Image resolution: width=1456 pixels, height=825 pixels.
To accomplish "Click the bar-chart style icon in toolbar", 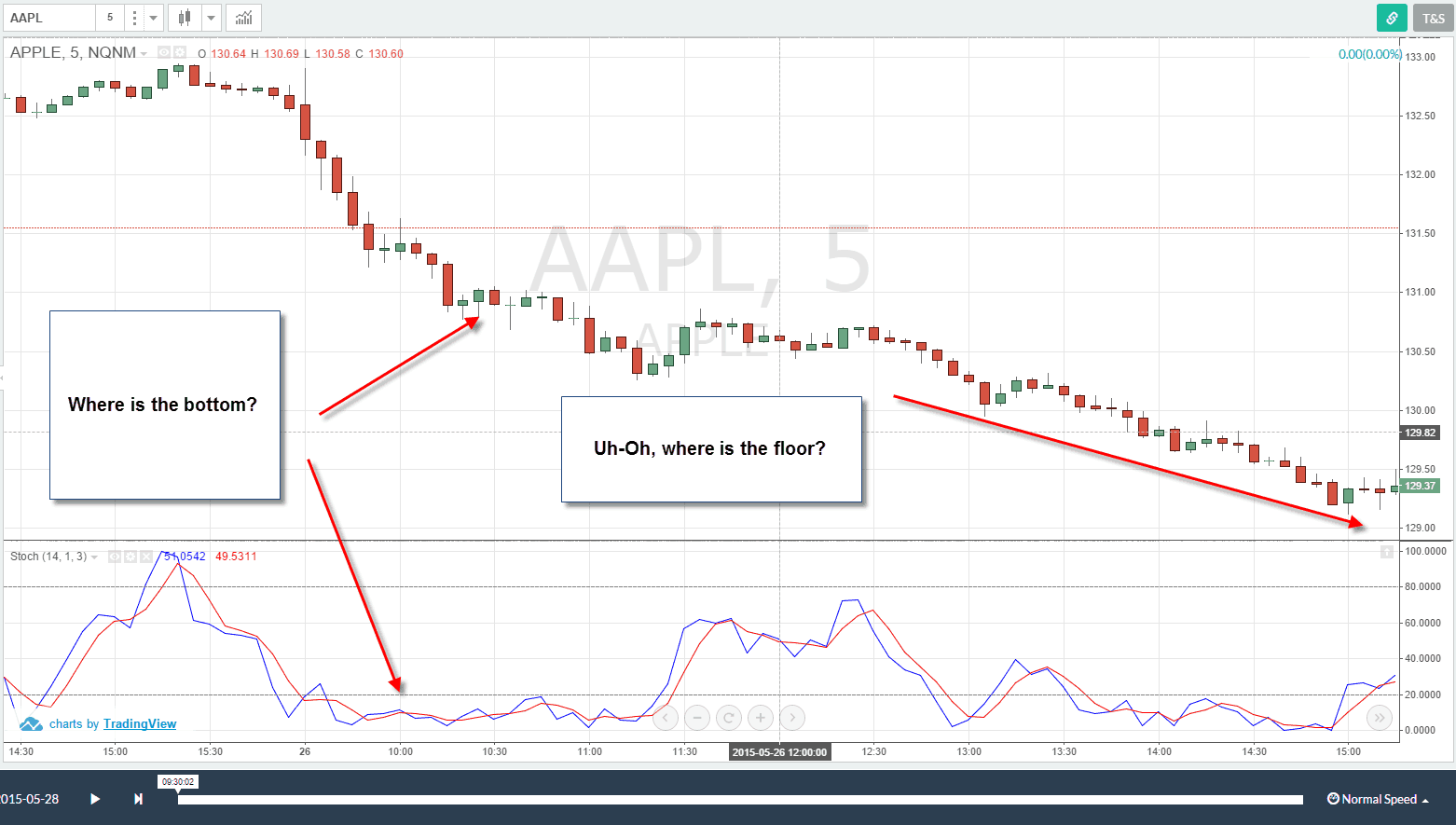I will point(242,17).
